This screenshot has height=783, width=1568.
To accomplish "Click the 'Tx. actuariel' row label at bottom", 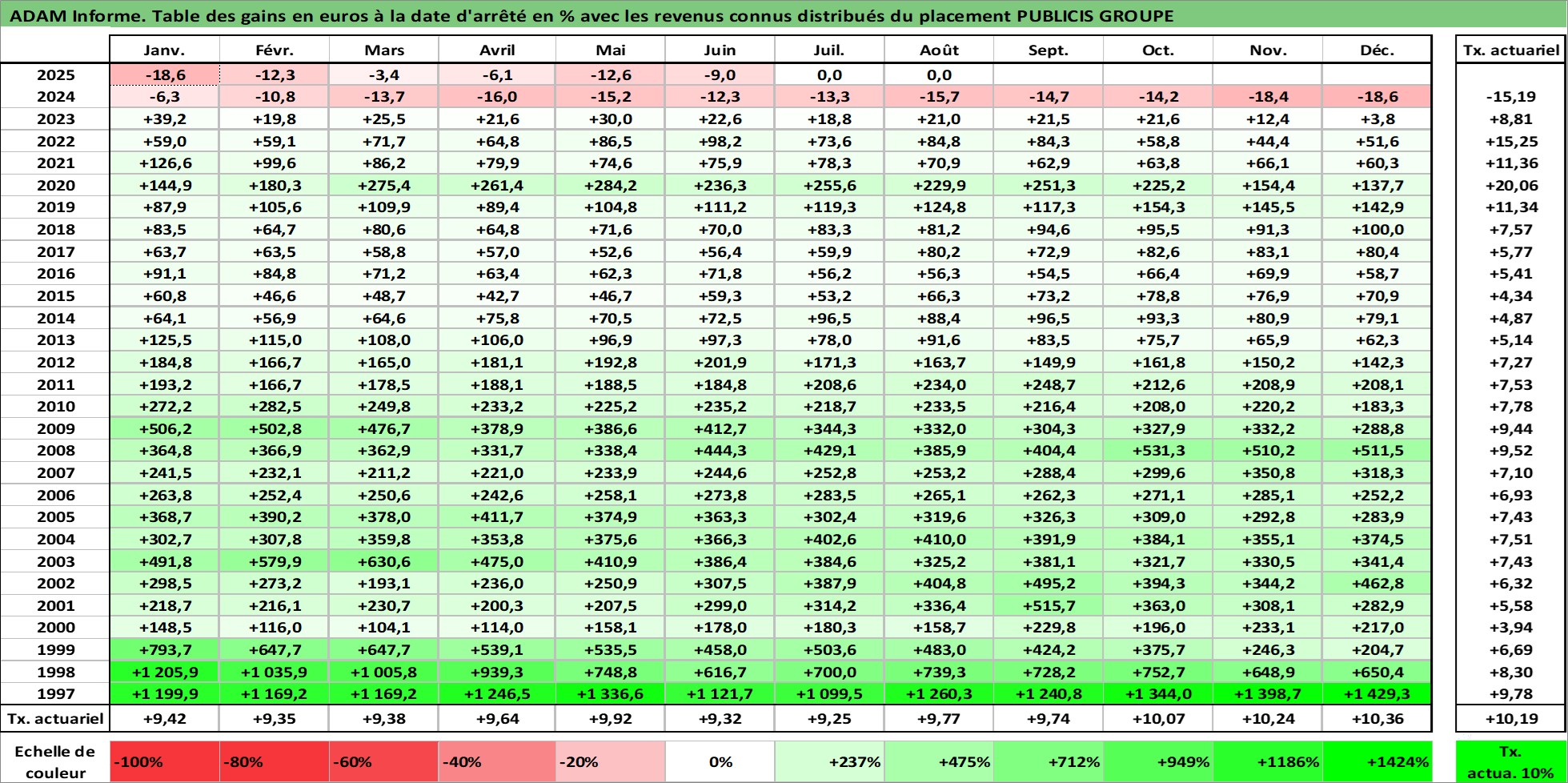I will tap(55, 718).
